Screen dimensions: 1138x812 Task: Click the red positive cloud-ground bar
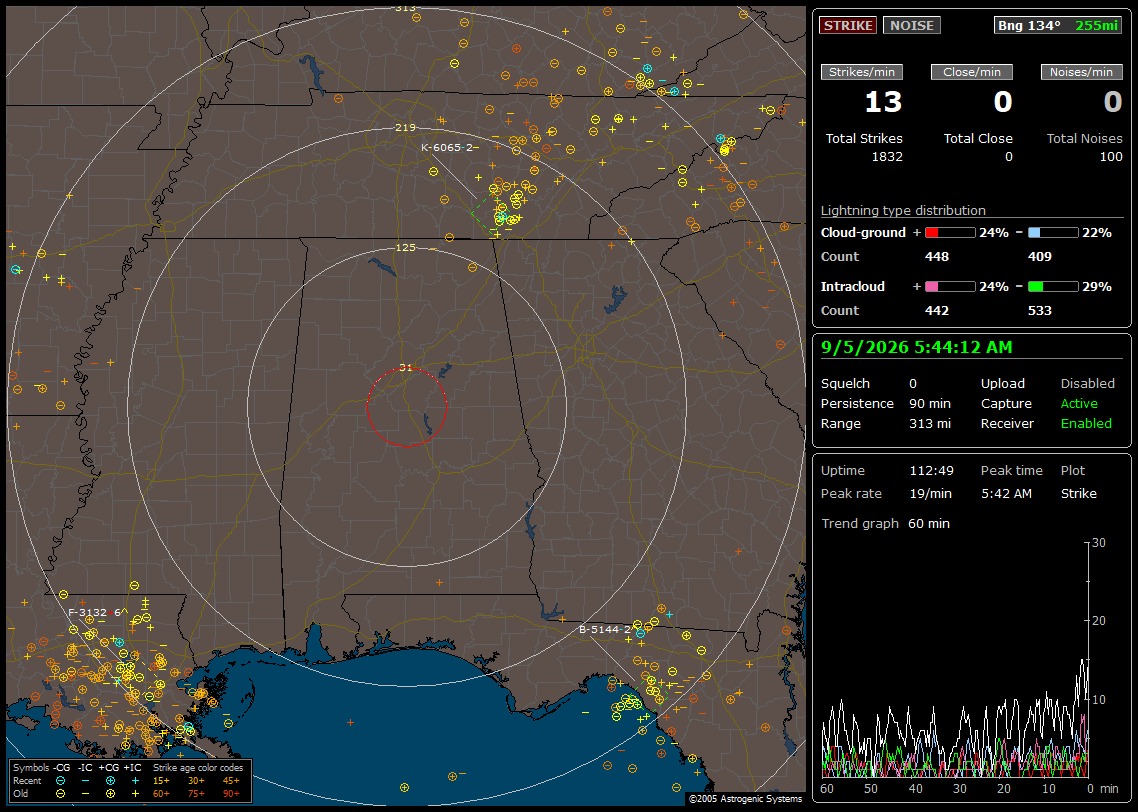950,233
